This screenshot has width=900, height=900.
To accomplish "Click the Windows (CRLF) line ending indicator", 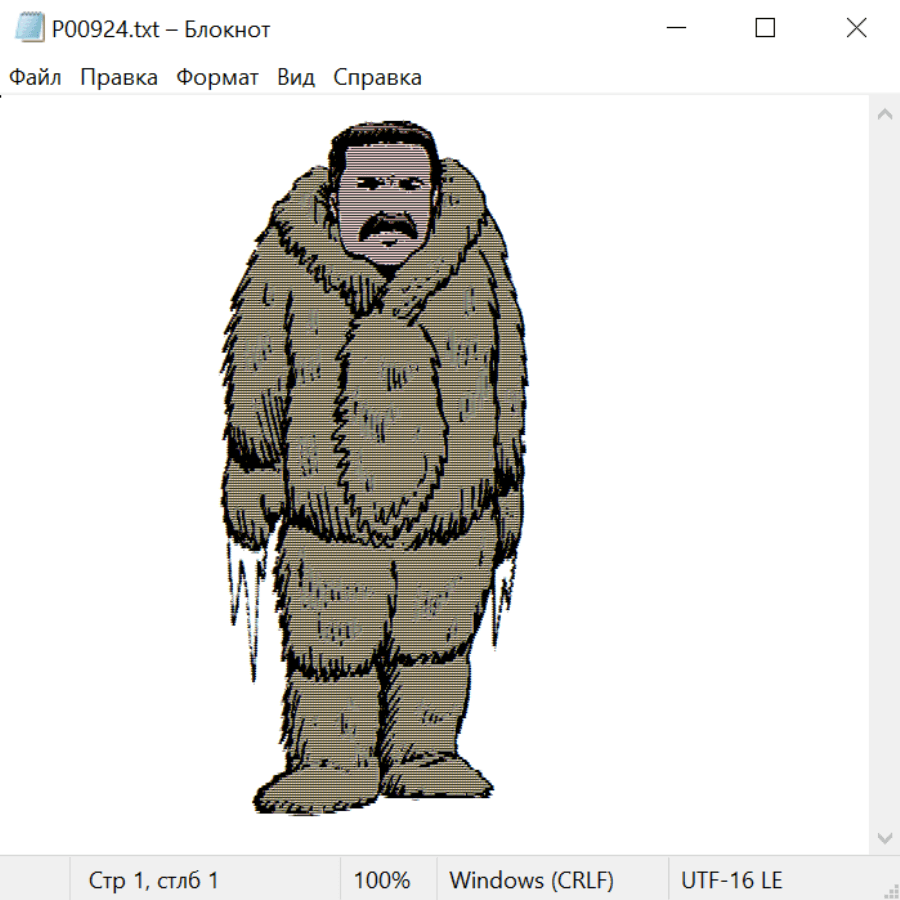I will (x=531, y=881).
